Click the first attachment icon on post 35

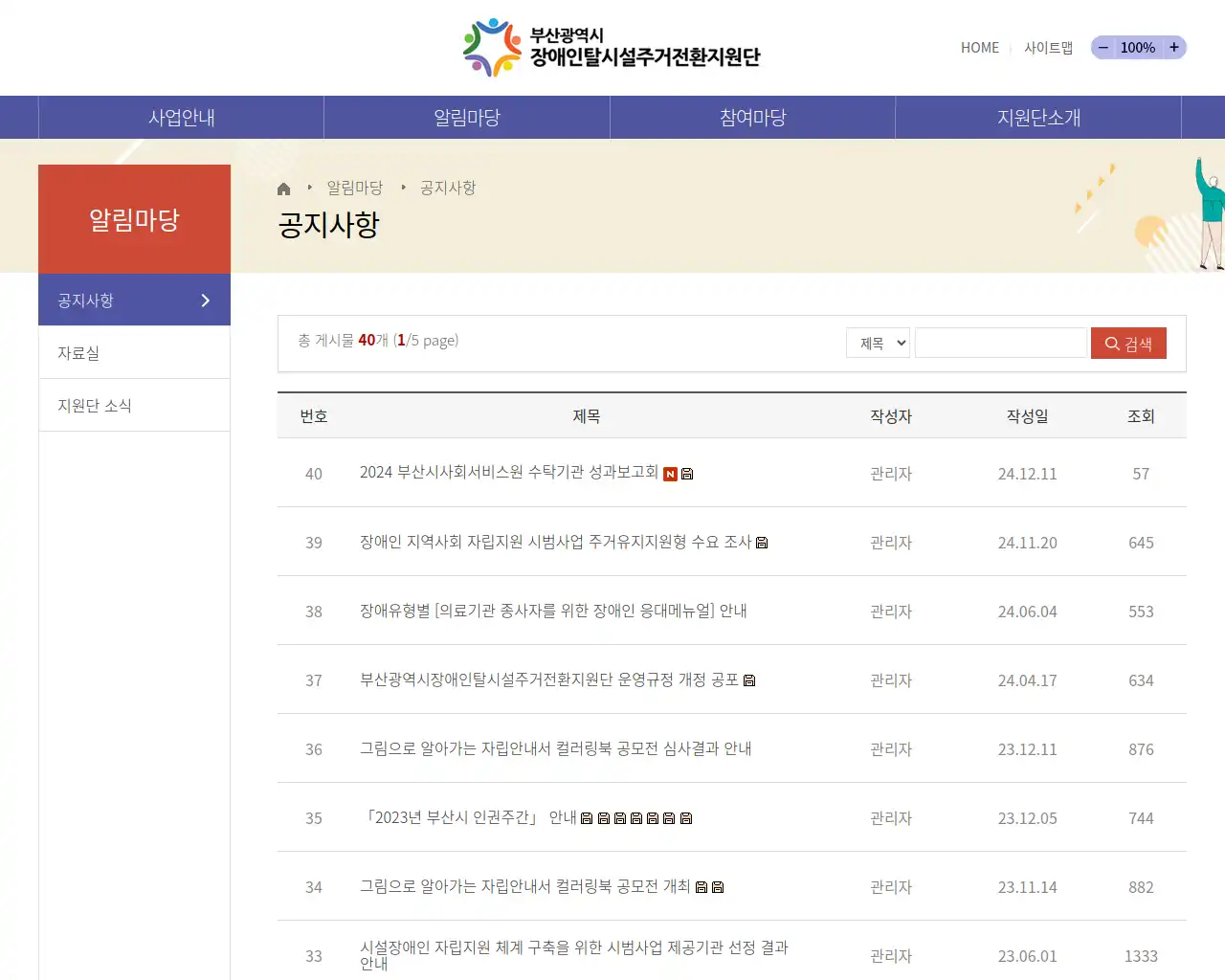[x=587, y=818]
